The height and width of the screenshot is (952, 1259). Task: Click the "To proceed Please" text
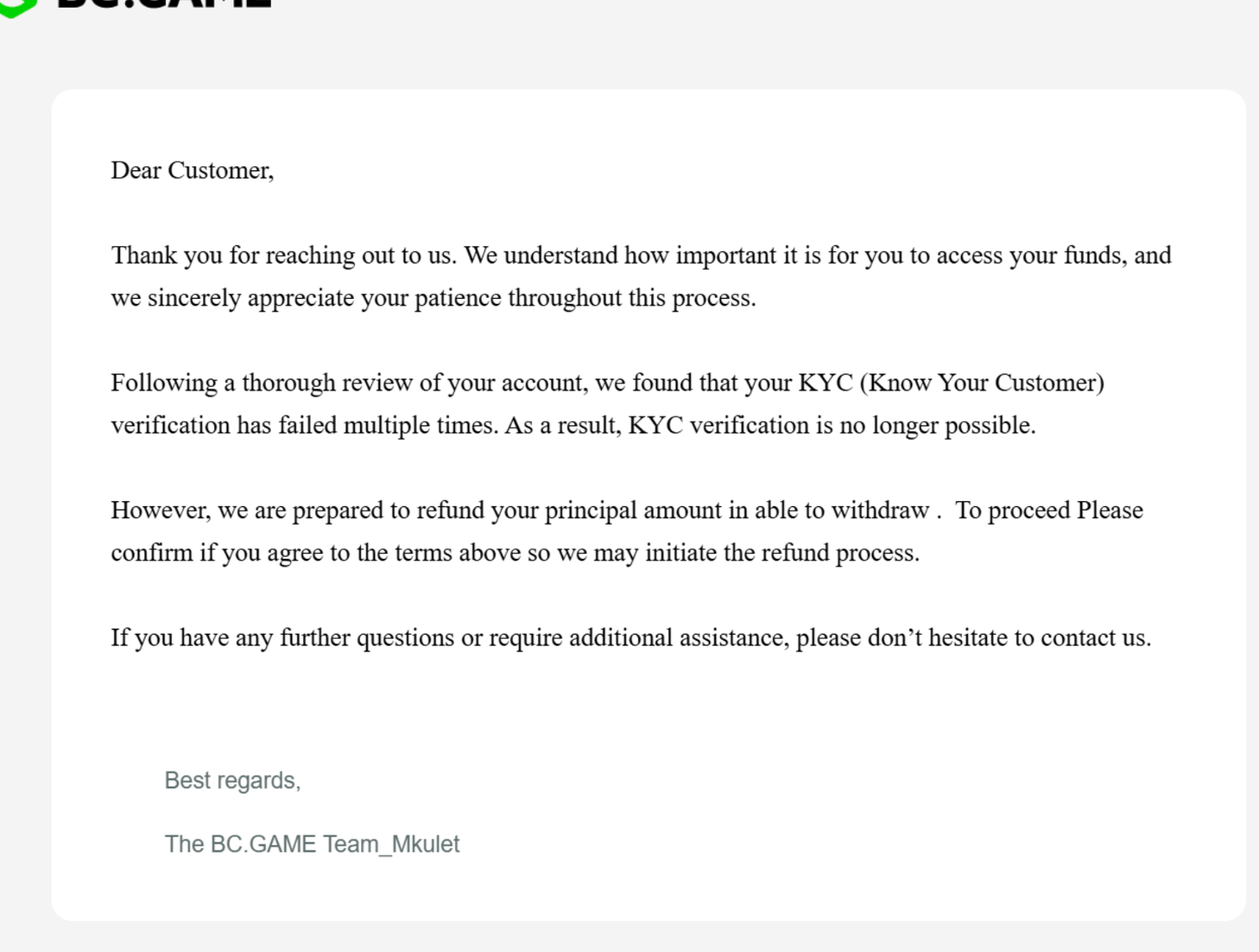tap(1049, 510)
